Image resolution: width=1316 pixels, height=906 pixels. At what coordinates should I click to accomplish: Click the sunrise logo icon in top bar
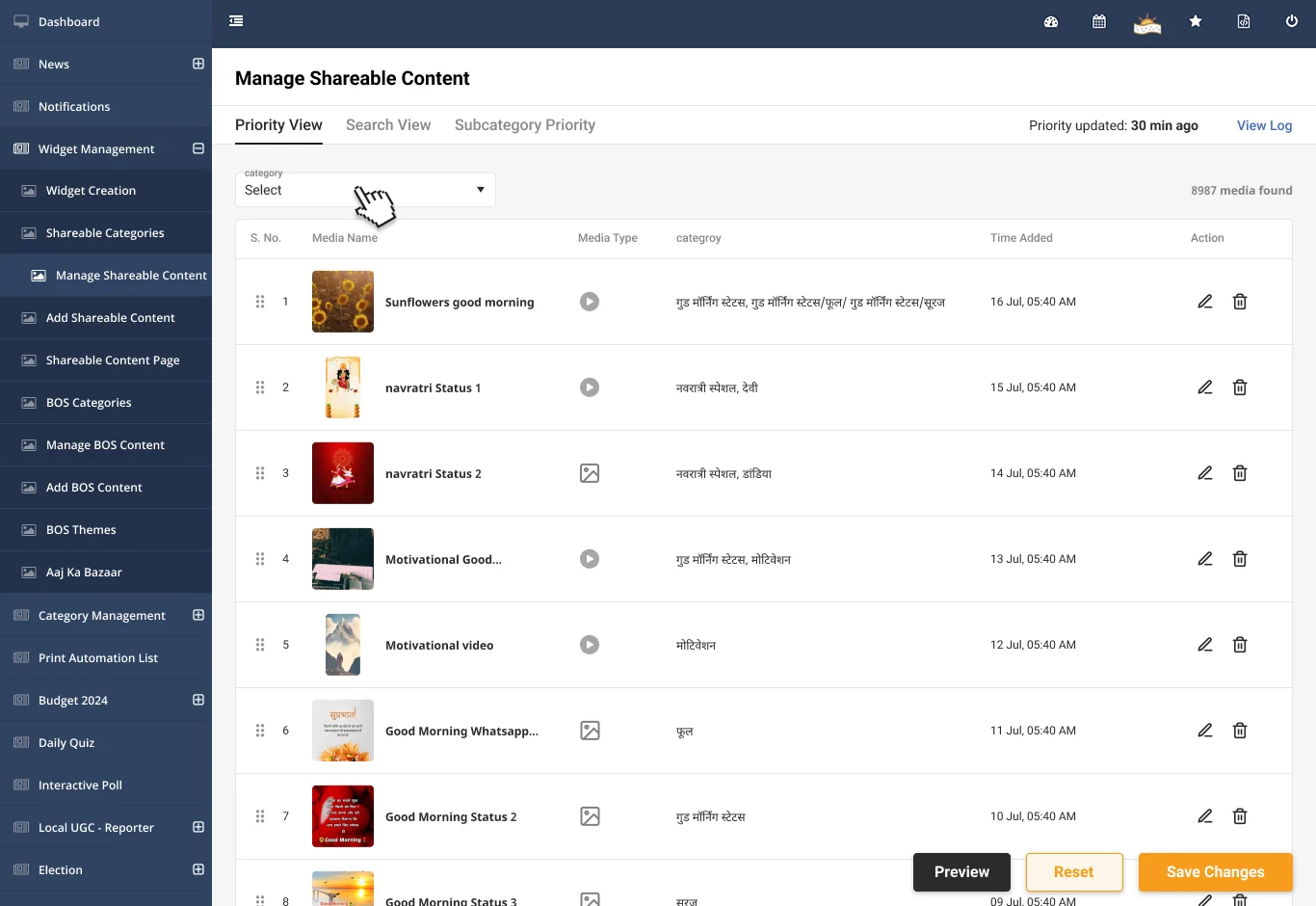(x=1147, y=23)
